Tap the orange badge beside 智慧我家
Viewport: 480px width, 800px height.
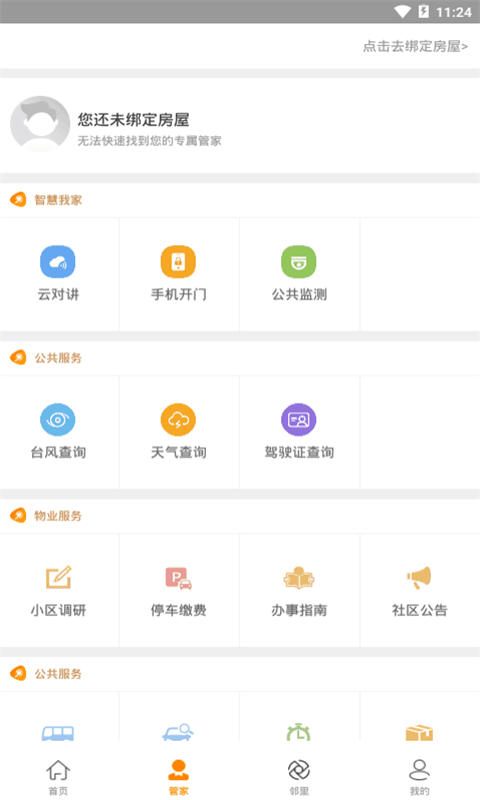[x=18, y=199]
